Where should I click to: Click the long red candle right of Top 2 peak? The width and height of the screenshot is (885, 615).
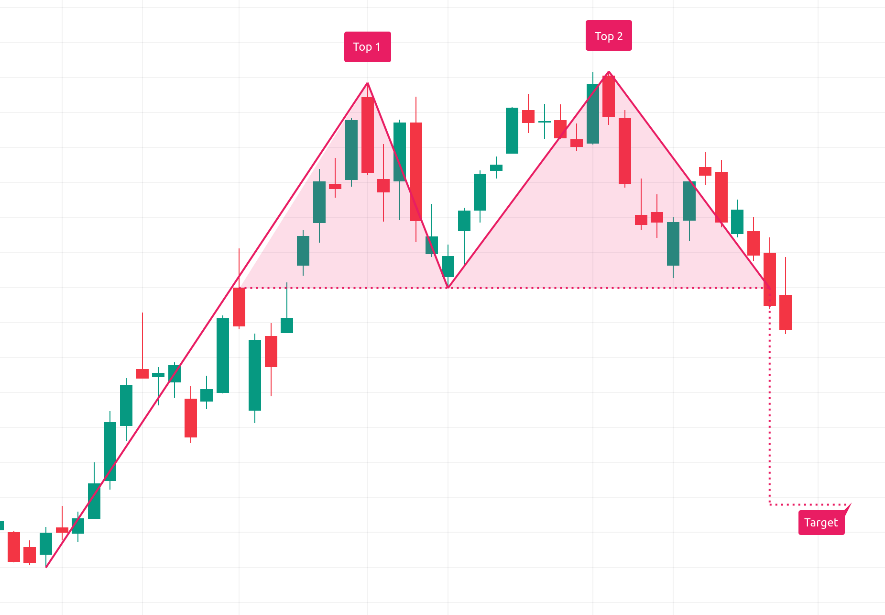625,151
